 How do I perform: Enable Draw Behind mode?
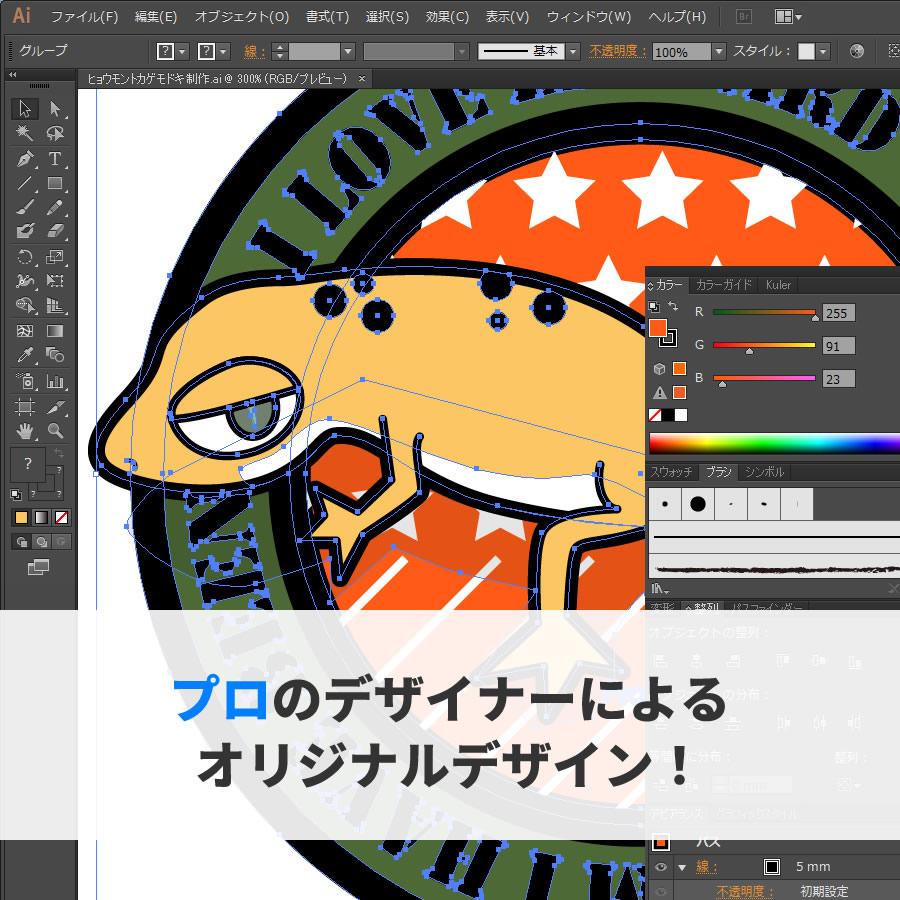tap(41, 542)
